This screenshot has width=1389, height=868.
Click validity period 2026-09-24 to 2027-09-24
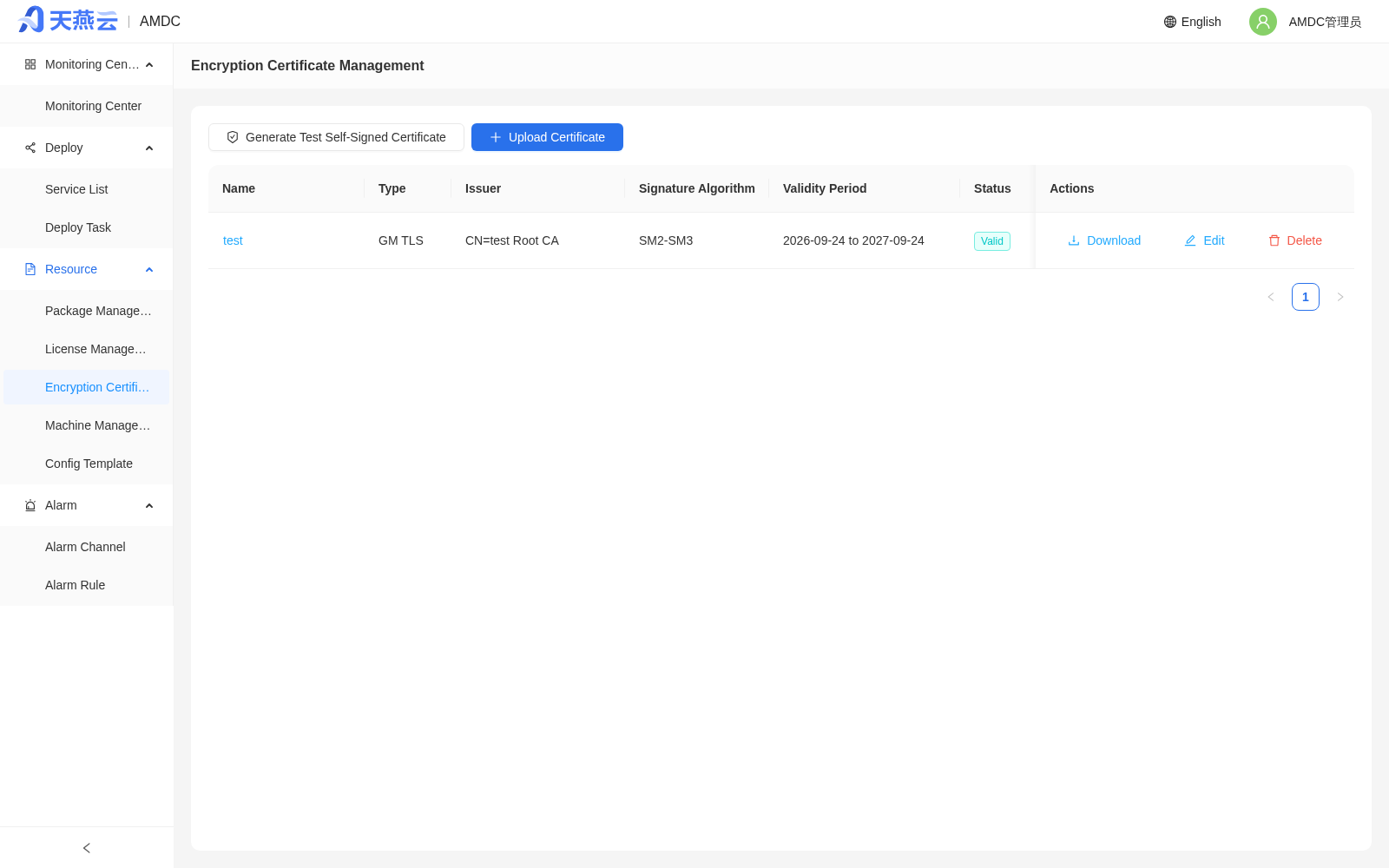[x=853, y=240]
